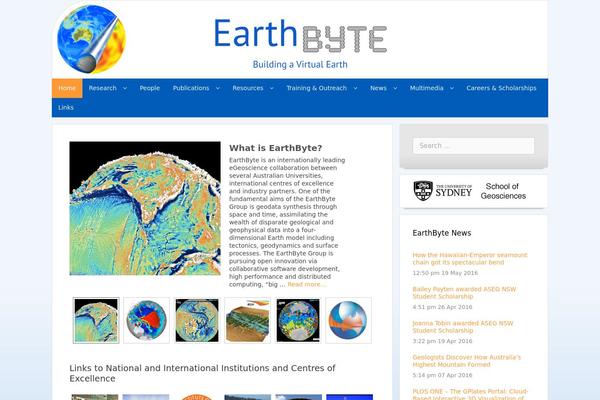Open the Training & Outreach menu
The height and width of the screenshot is (400, 600).
point(316,88)
